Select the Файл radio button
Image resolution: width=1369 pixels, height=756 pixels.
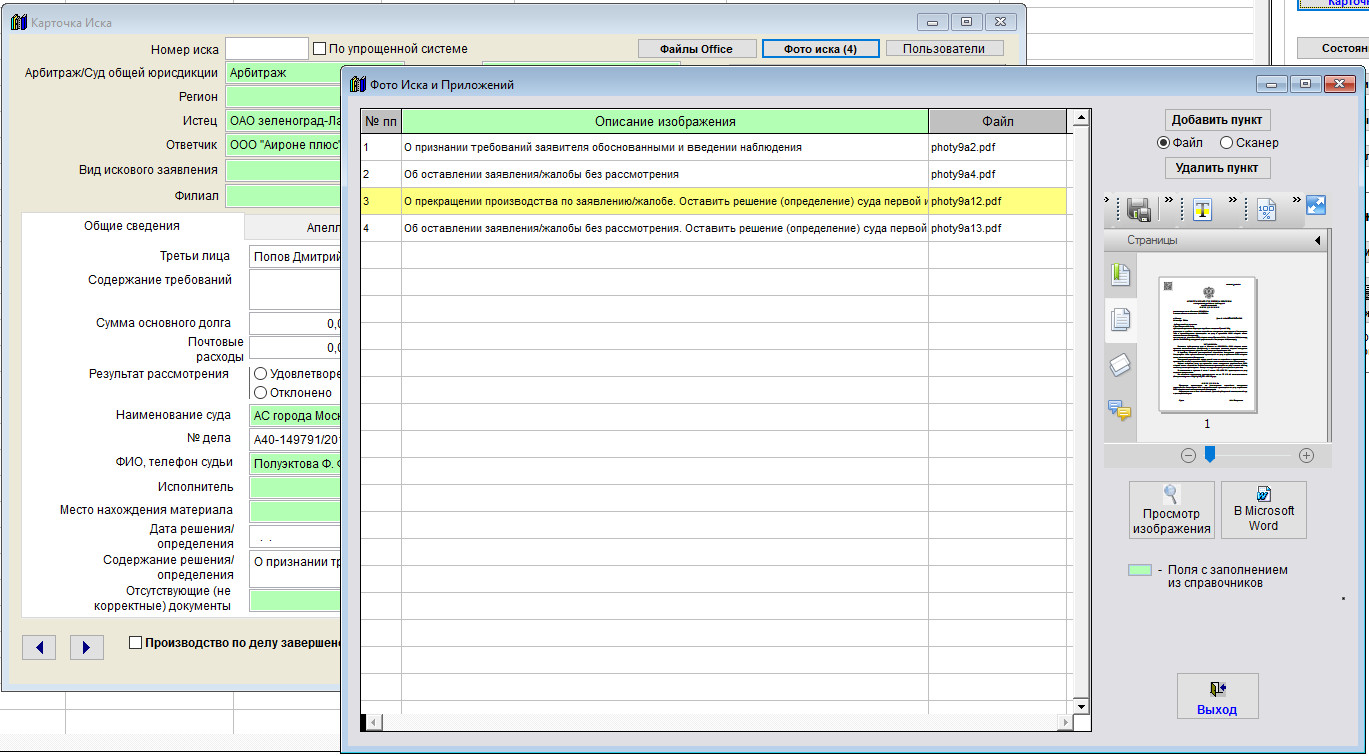(x=1164, y=143)
